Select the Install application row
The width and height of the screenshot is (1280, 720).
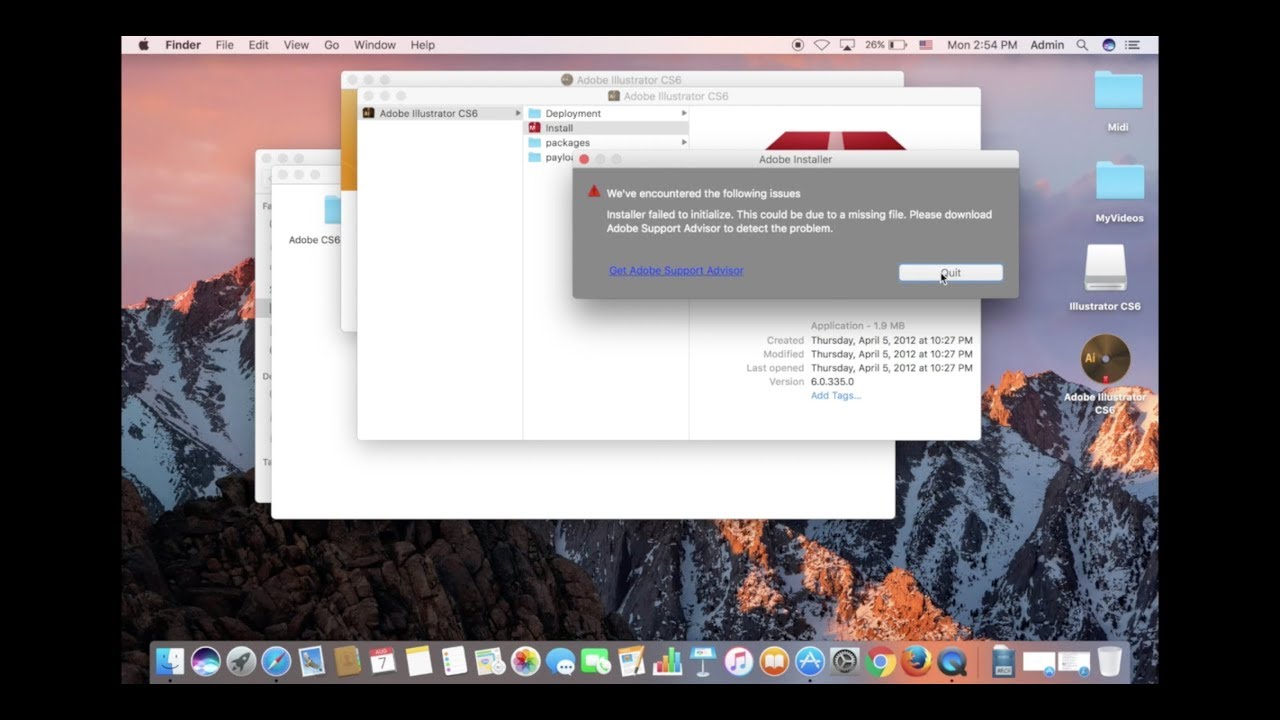[x=606, y=128]
